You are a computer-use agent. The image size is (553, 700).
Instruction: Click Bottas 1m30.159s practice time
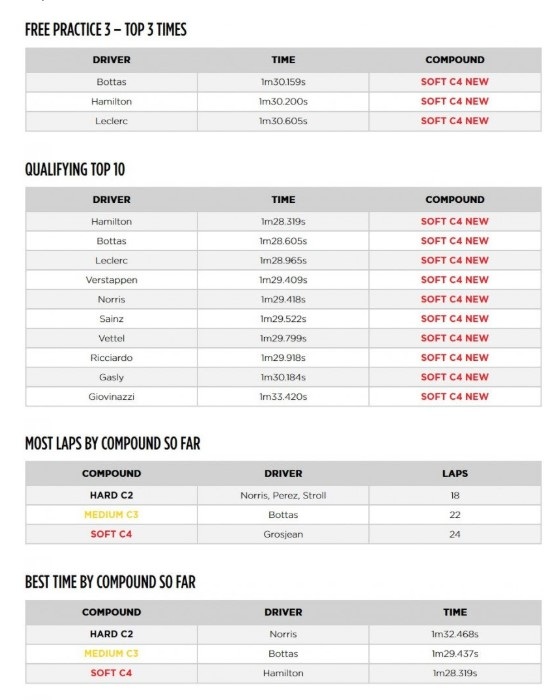pyautogui.click(x=283, y=82)
